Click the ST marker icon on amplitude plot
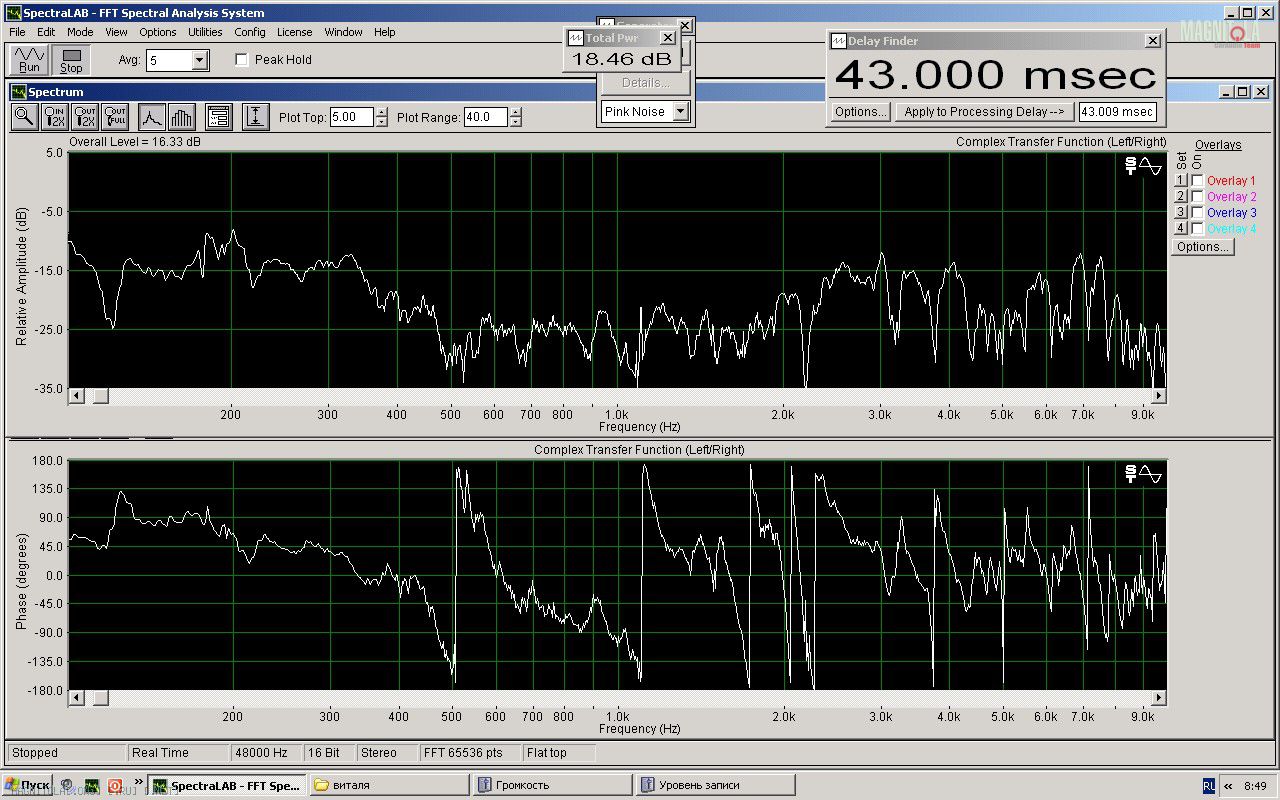Screen dimensions: 1280x800 click(1131, 166)
